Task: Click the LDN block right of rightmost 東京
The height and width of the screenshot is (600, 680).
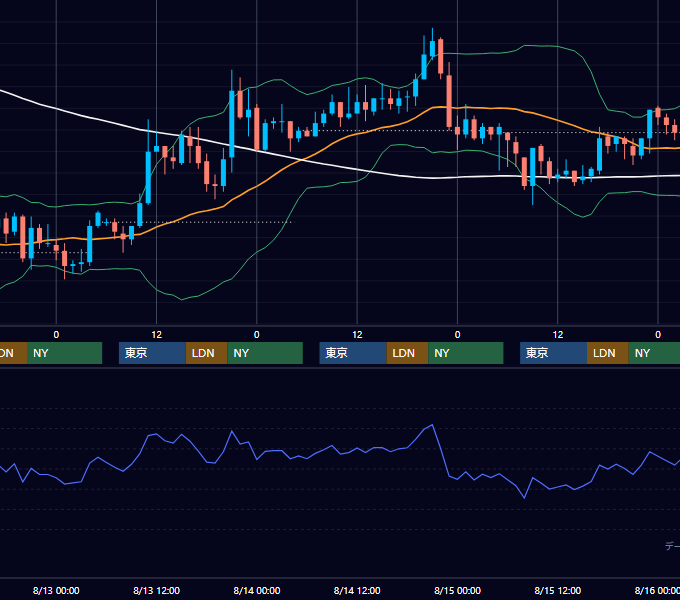Action: pos(608,353)
